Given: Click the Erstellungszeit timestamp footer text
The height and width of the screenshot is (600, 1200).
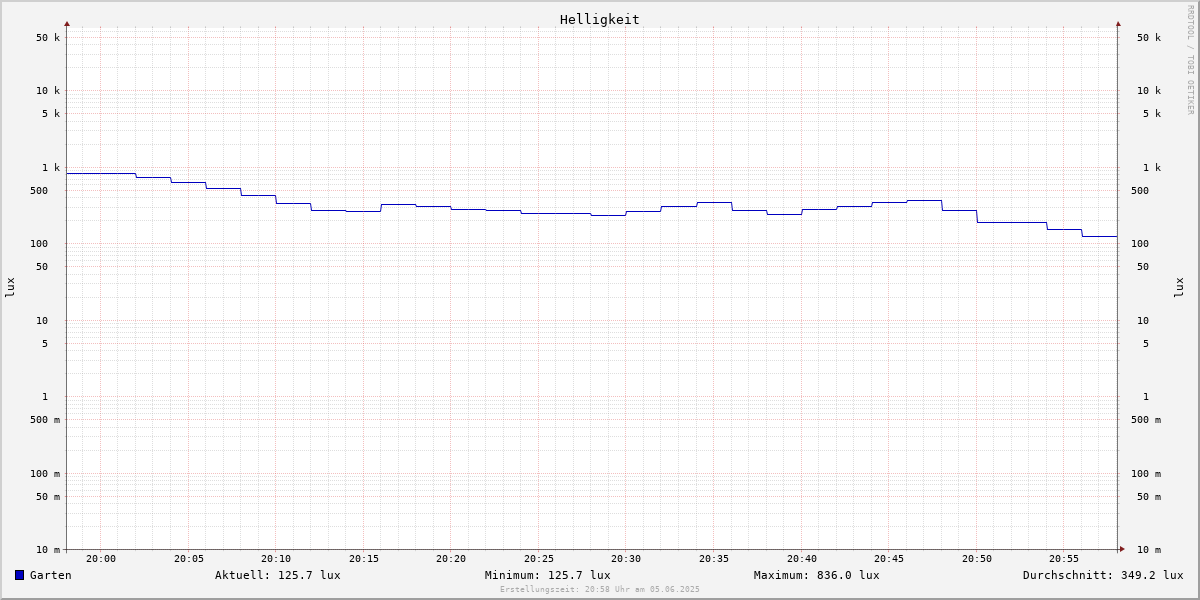Looking at the screenshot, I should pyautogui.click(x=600, y=589).
